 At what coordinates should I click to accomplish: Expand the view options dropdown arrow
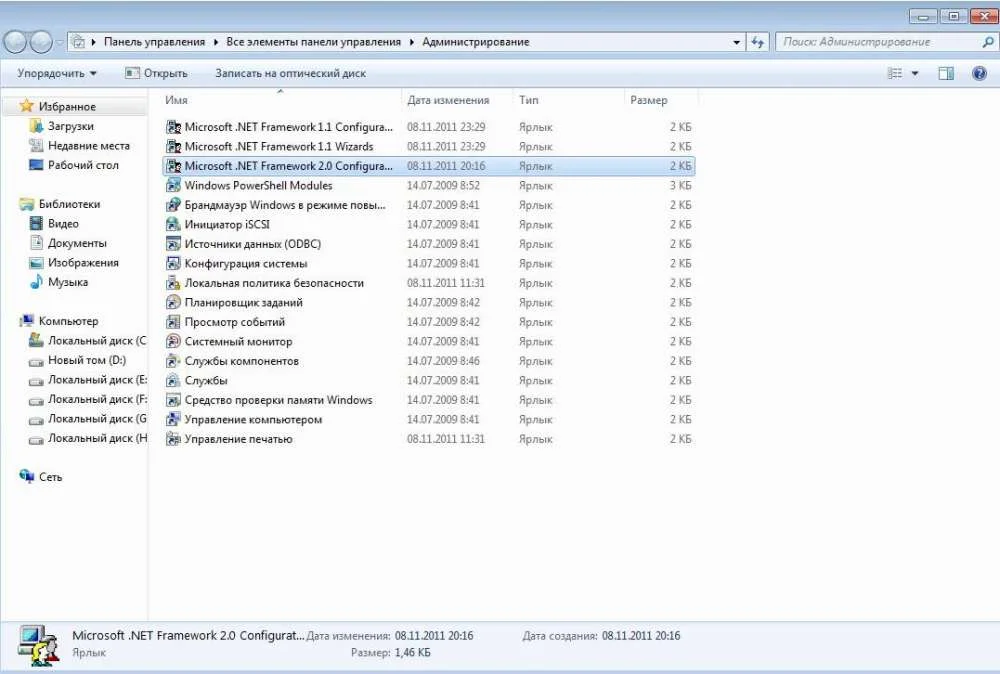[x=915, y=73]
